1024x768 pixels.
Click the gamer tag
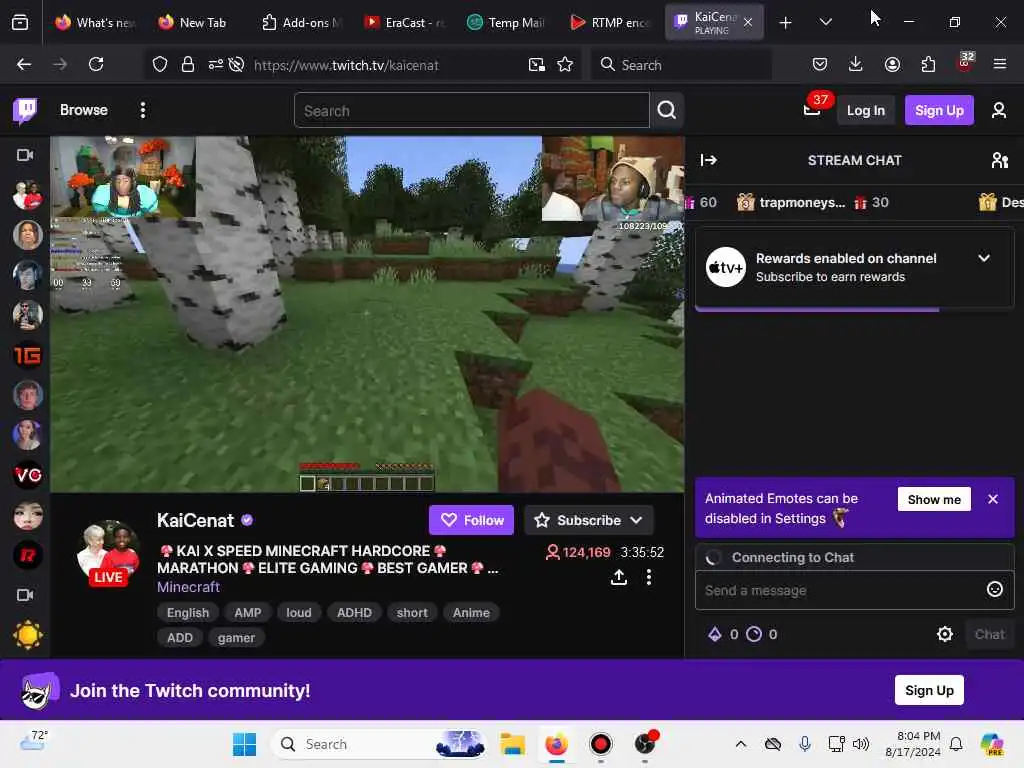coord(236,638)
